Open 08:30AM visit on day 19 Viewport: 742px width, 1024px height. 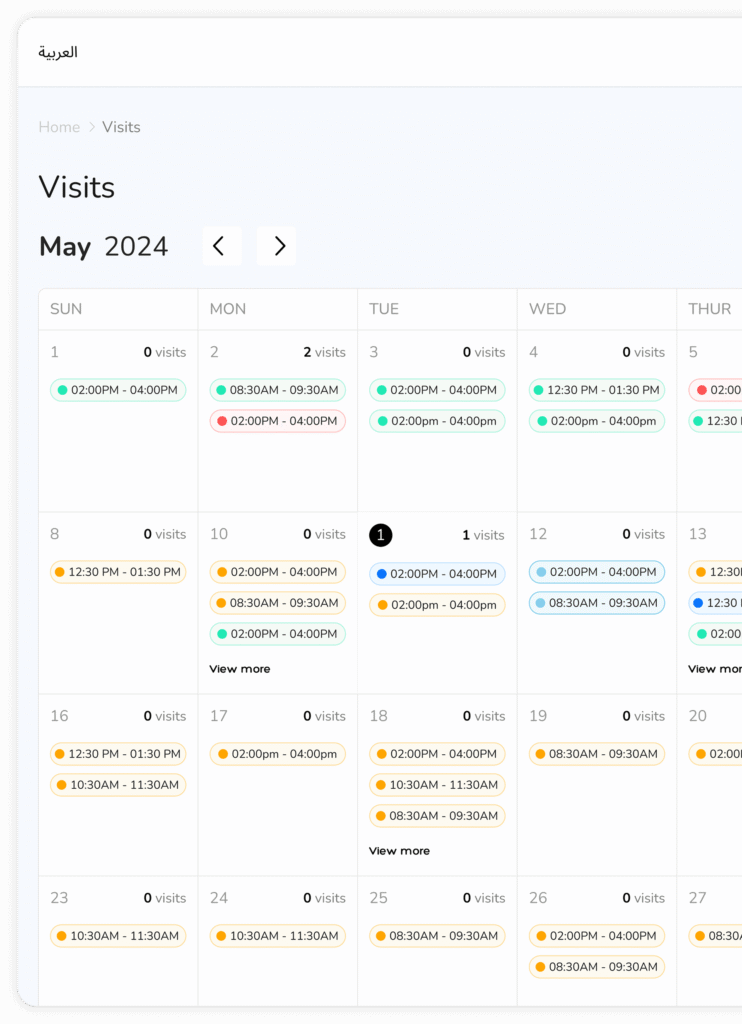click(597, 754)
